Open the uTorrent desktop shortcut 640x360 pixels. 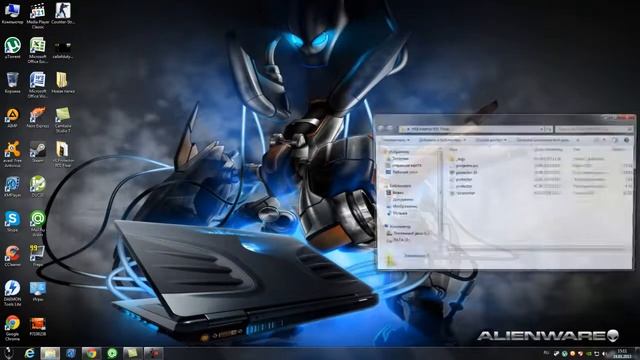tap(12, 48)
